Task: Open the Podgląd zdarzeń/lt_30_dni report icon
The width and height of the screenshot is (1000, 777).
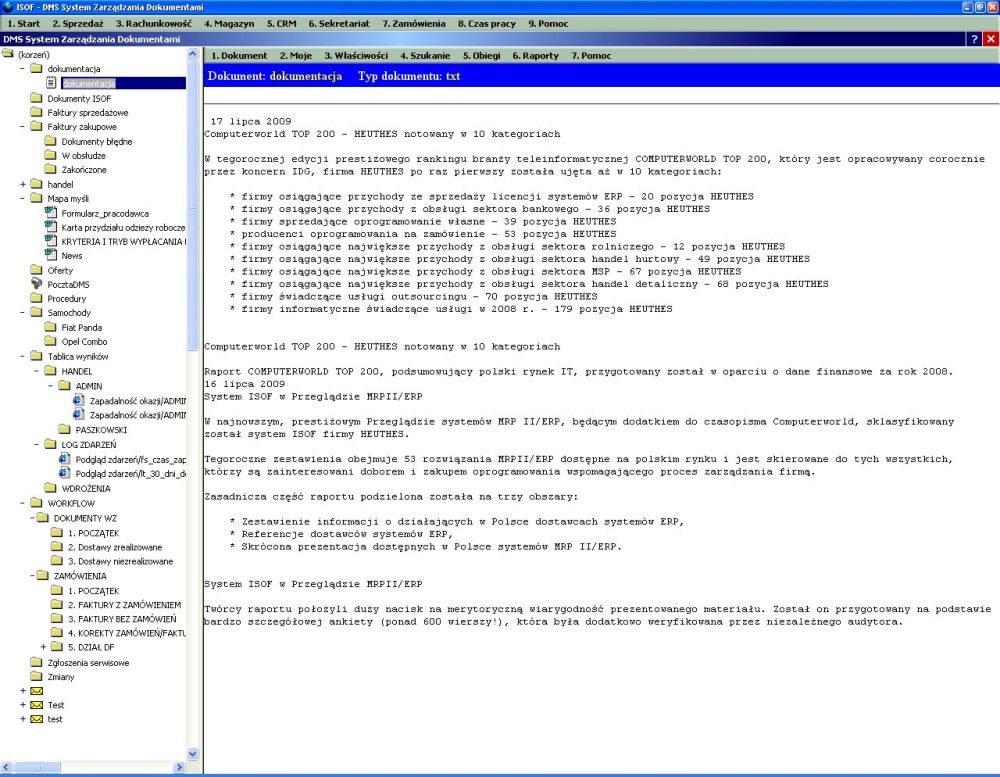Action: click(64, 473)
